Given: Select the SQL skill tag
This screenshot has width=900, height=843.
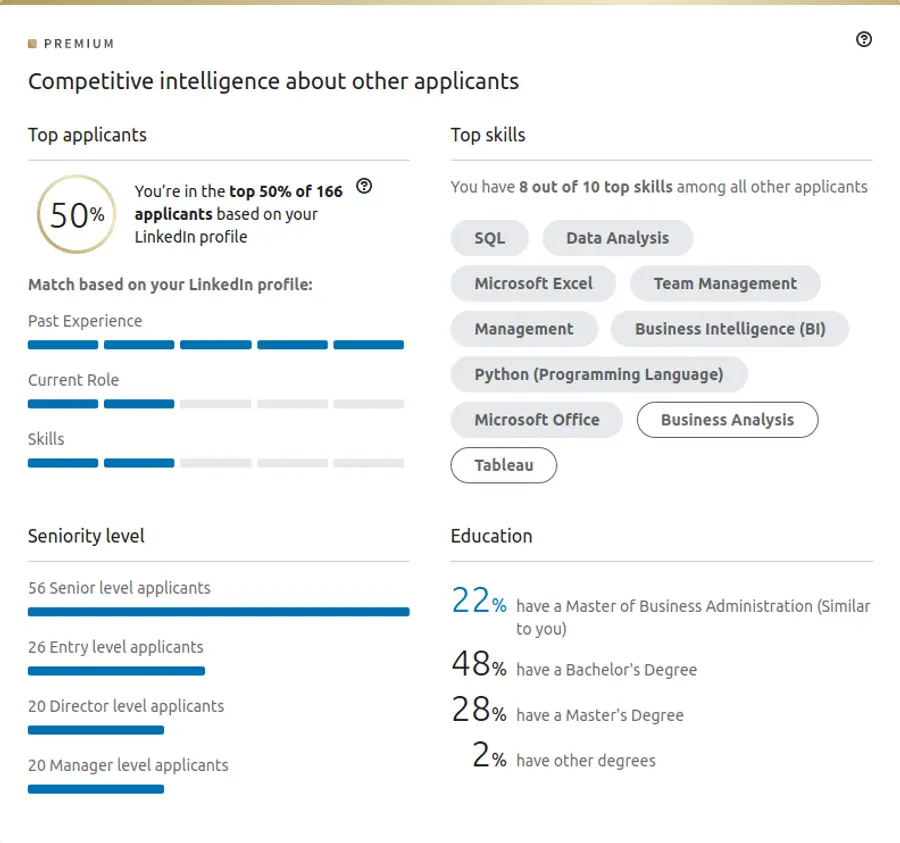Looking at the screenshot, I should click(x=489, y=238).
